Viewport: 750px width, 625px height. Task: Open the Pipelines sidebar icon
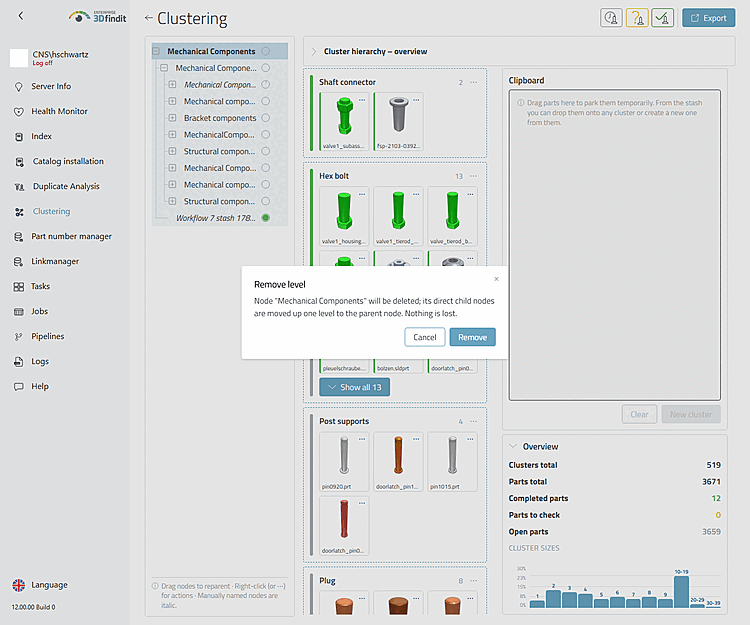pos(19,337)
